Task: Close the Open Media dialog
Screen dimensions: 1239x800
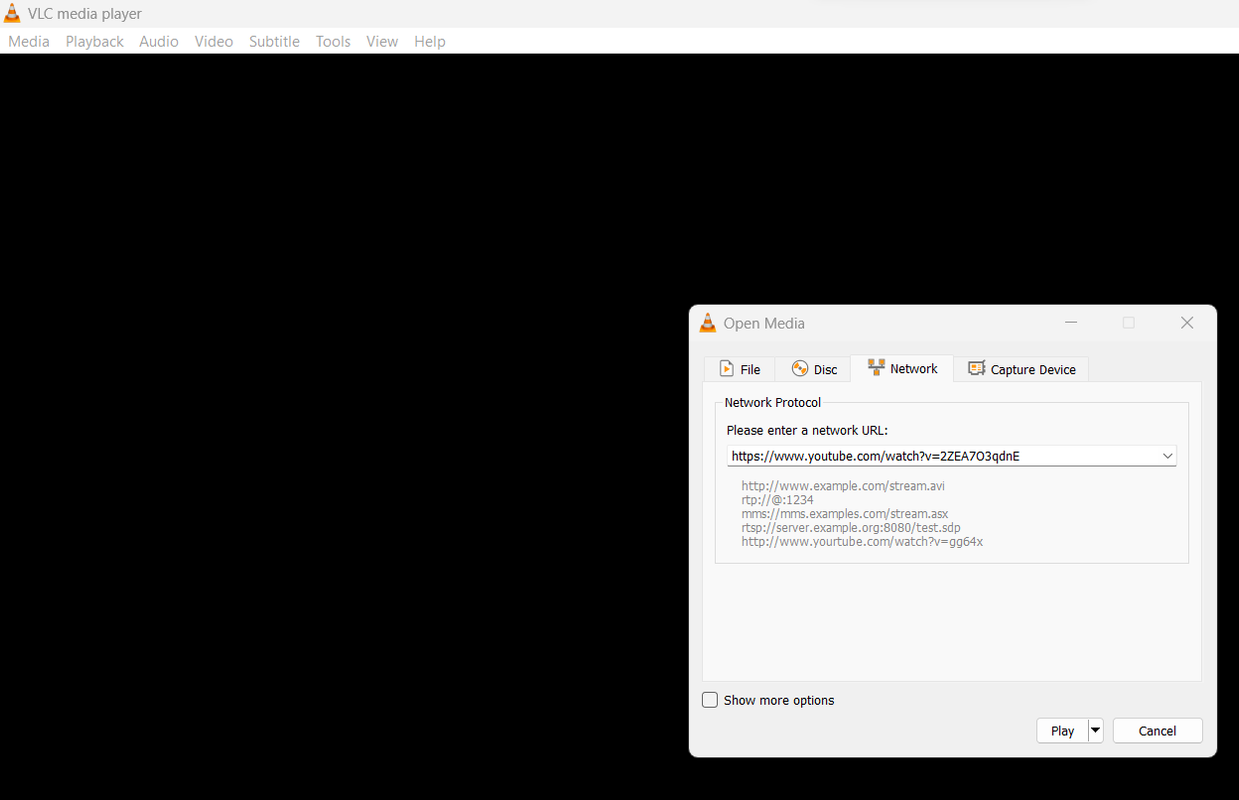Action: point(1187,323)
